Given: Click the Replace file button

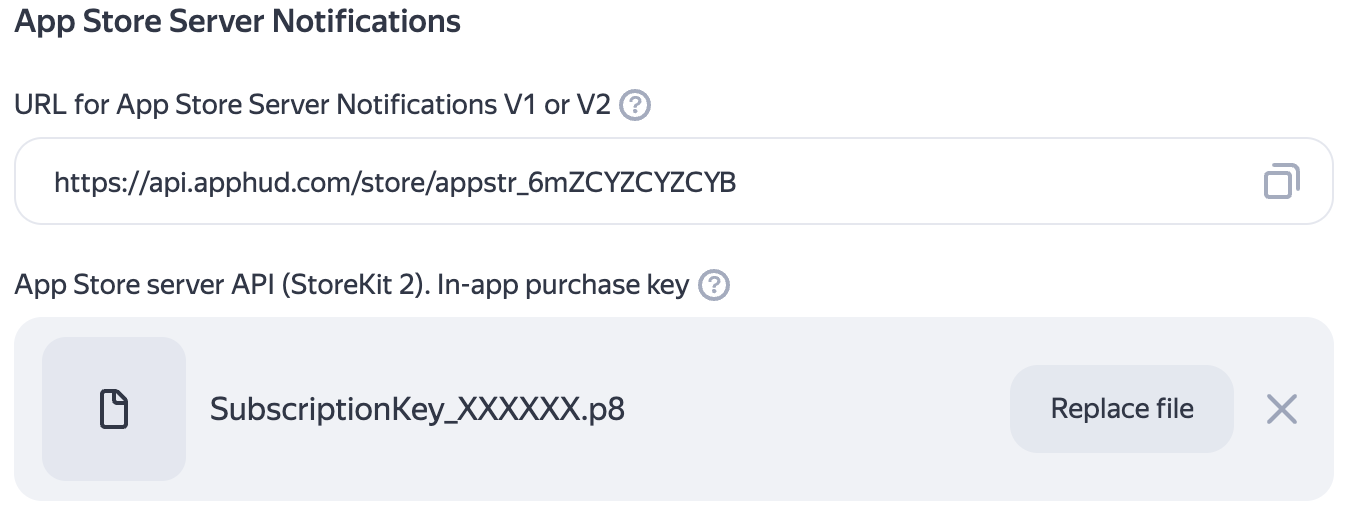Looking at the screenshot, I should (x=1121, y=409).
